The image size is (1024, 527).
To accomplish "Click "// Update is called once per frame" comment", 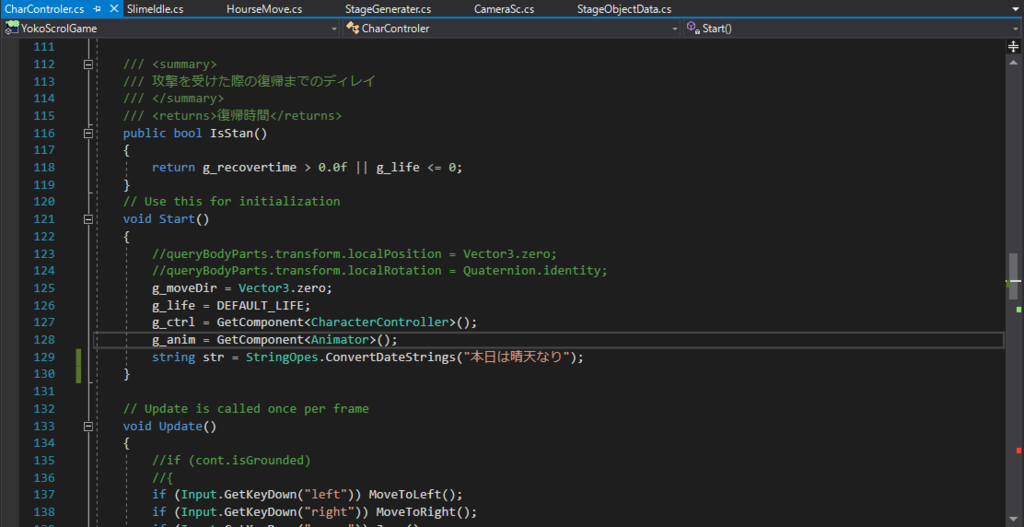I will click(x=246, y=409).
